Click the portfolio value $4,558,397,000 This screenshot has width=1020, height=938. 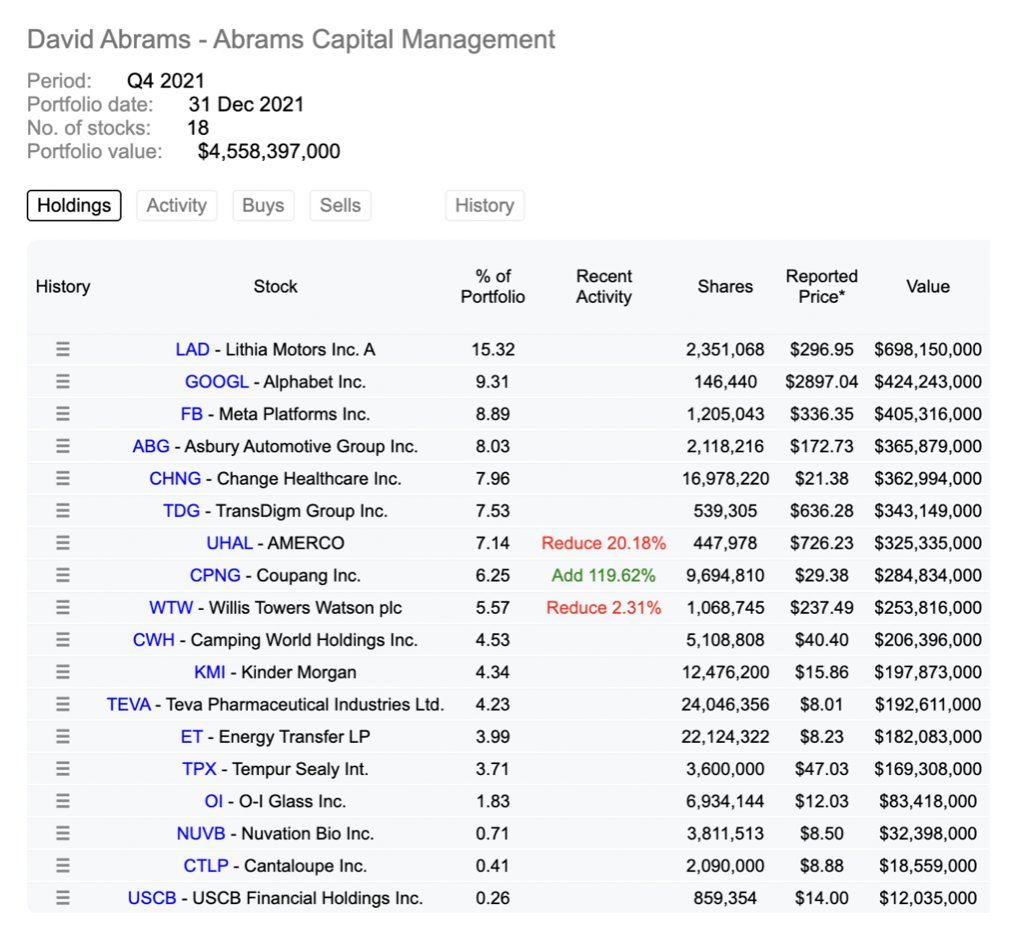pyautogui.click(x=269, y=151)
